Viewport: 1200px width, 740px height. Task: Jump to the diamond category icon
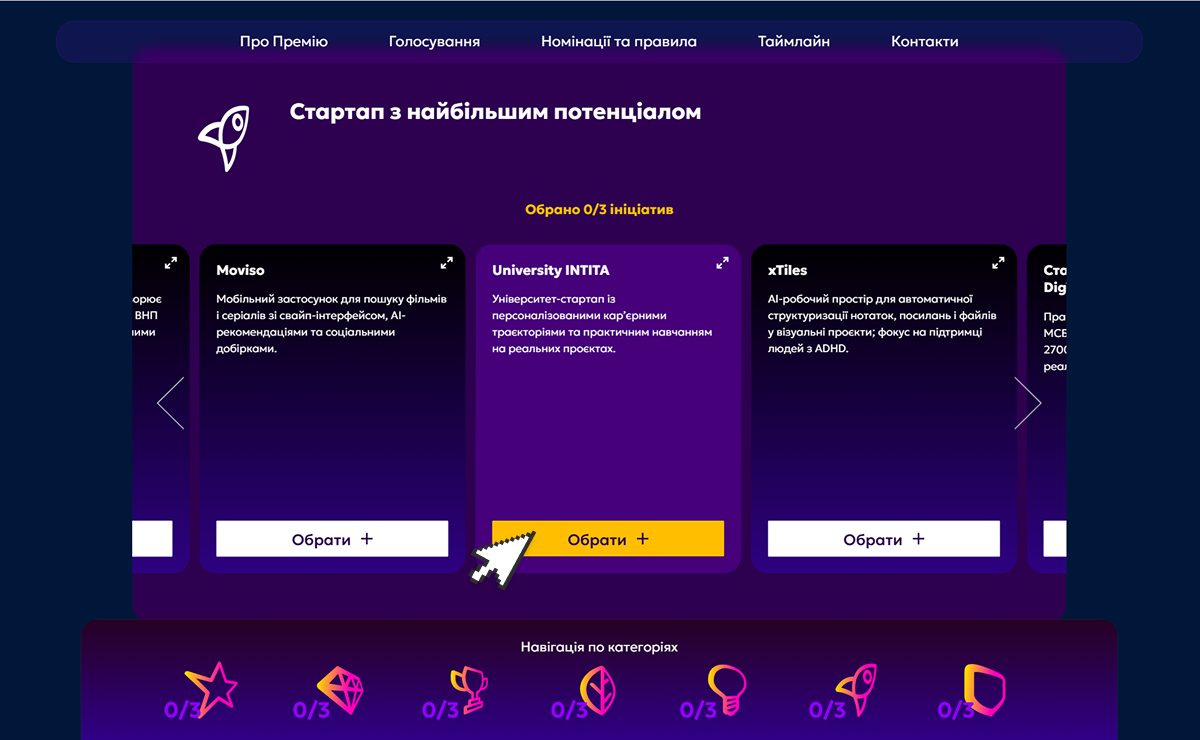[343, 690]
